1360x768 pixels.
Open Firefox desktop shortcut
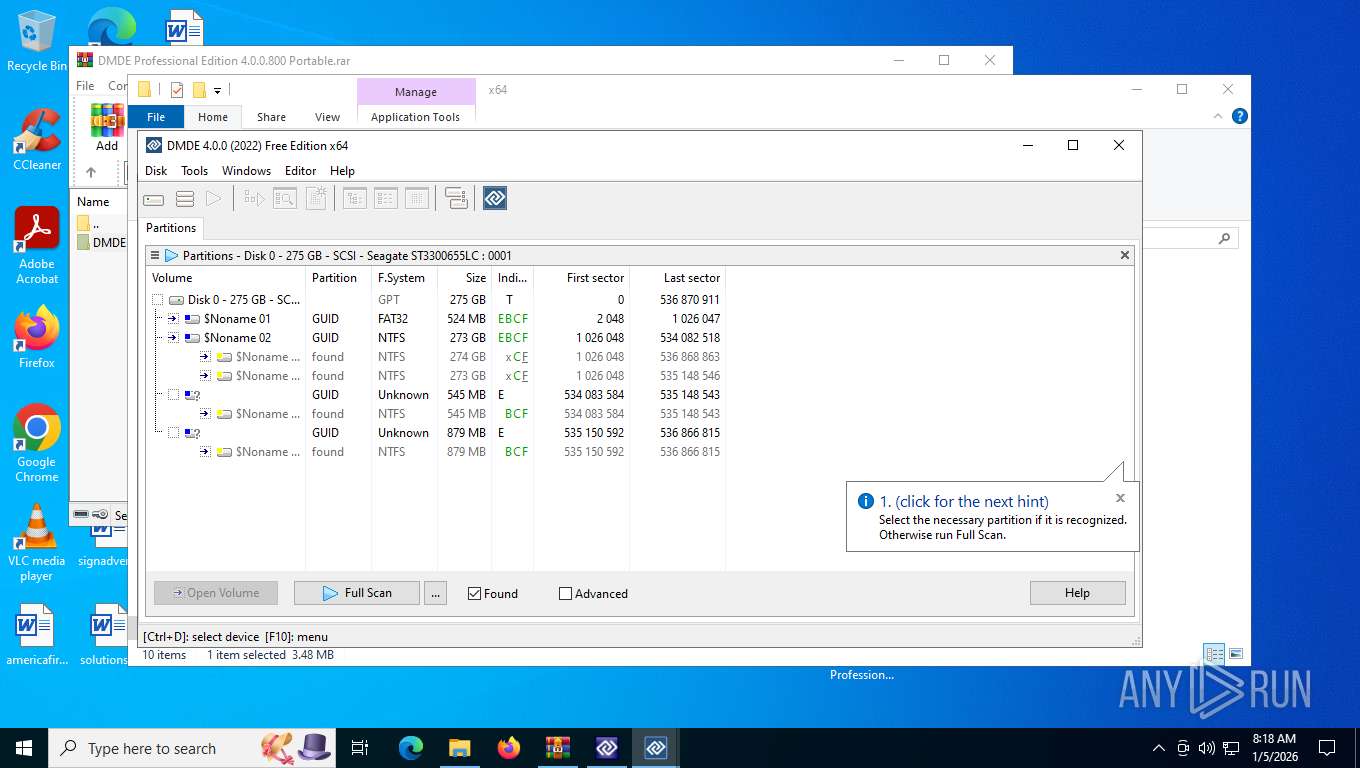click(37, 337)
